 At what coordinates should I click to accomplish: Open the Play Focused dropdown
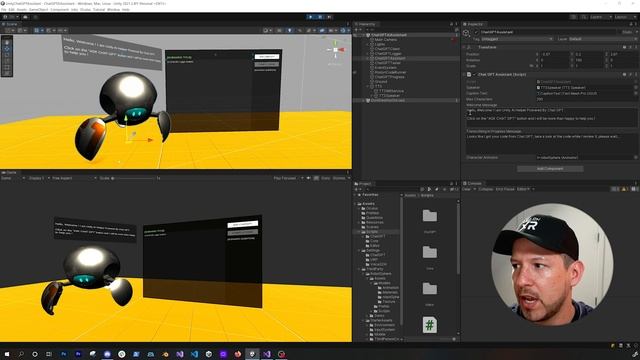(x=289, y=178)
